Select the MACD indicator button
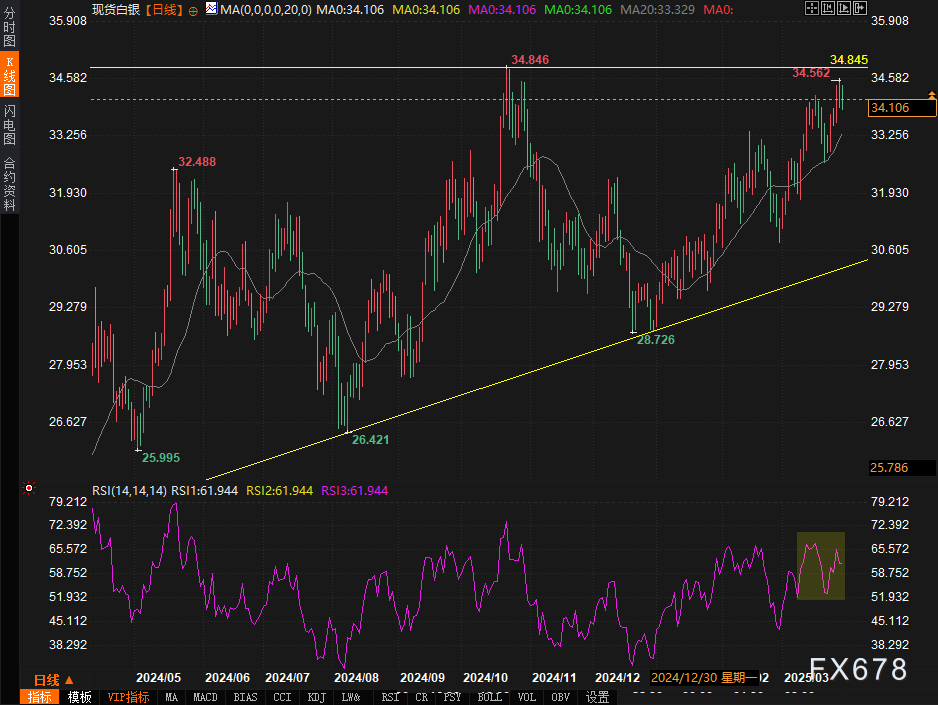 point(205,697)
